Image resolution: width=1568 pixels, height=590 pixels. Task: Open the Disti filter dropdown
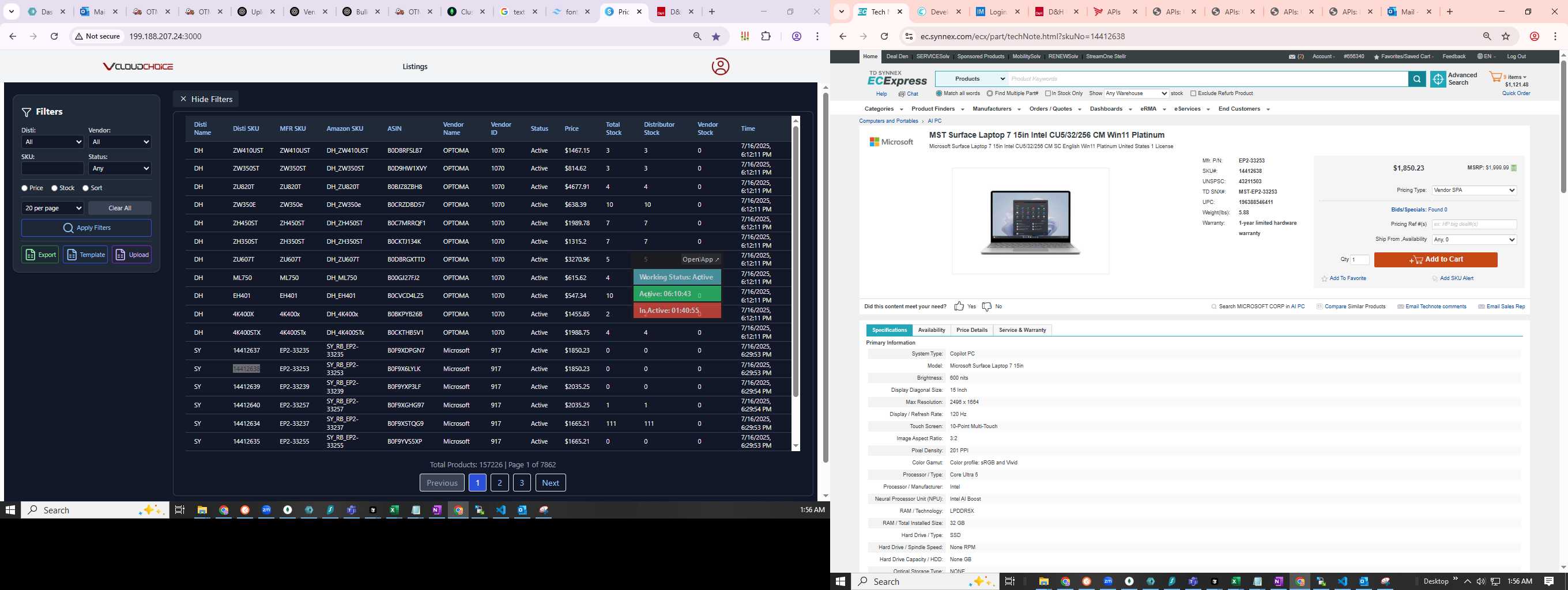[52, 142]
